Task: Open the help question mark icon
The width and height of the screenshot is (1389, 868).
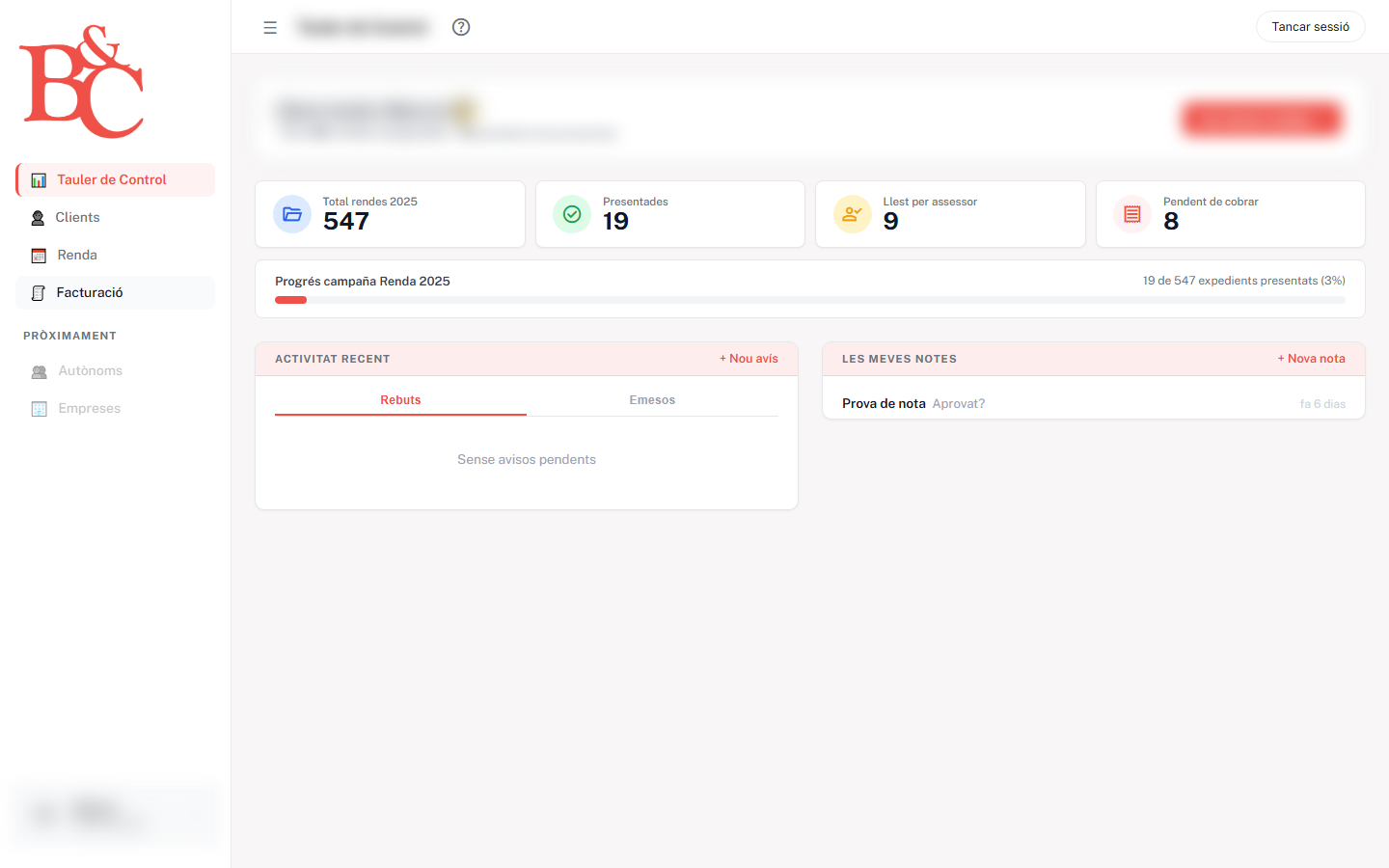Action: [461, 27]
